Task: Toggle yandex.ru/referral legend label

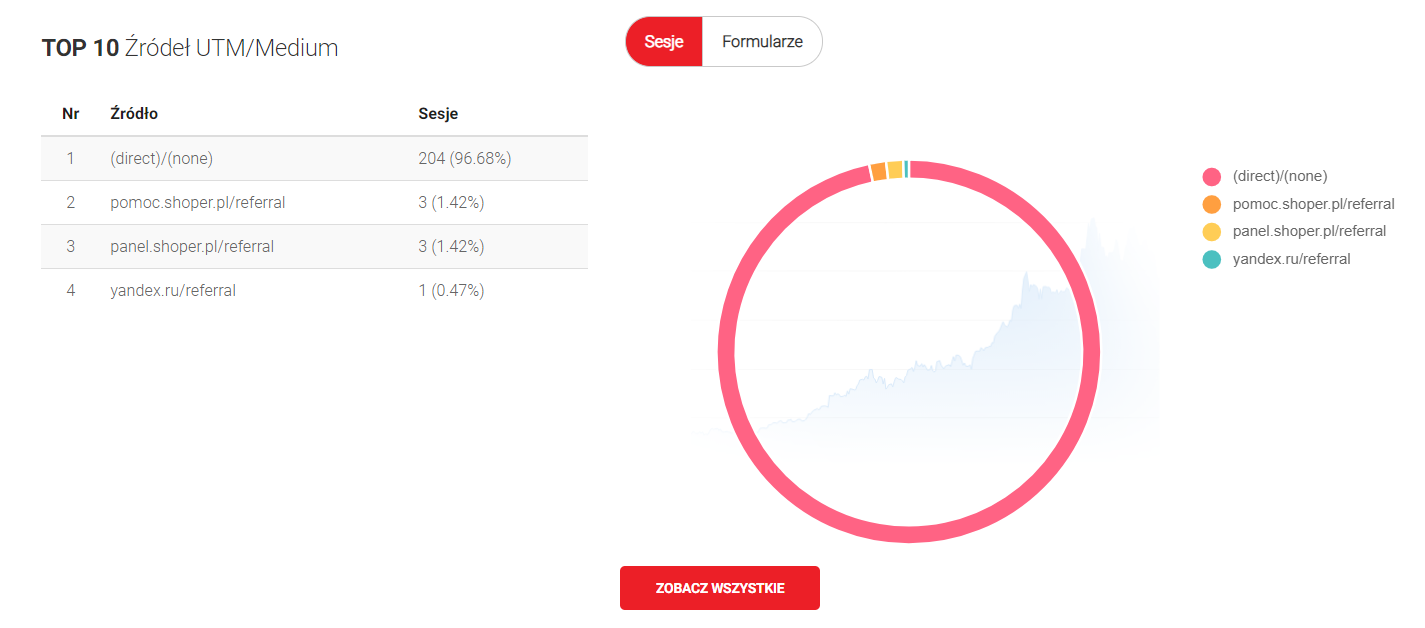Action: coord(1291,259)
